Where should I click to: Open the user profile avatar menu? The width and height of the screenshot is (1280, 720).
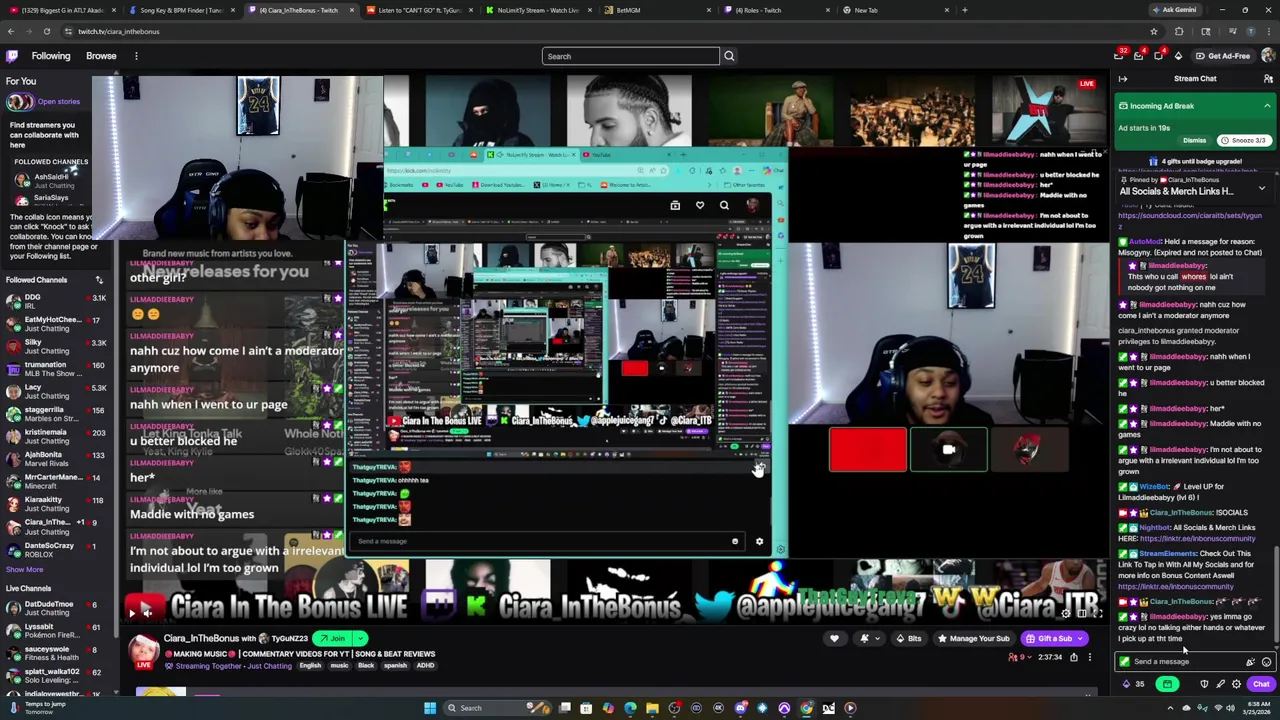point(1267,56)
